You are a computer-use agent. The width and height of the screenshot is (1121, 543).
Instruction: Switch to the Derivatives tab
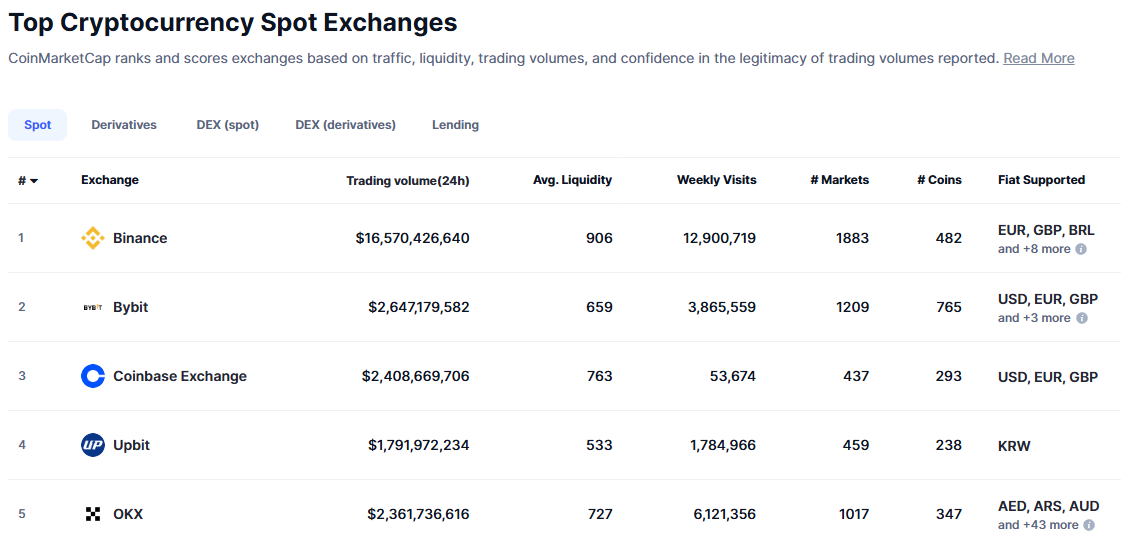(x=124, y=125)
